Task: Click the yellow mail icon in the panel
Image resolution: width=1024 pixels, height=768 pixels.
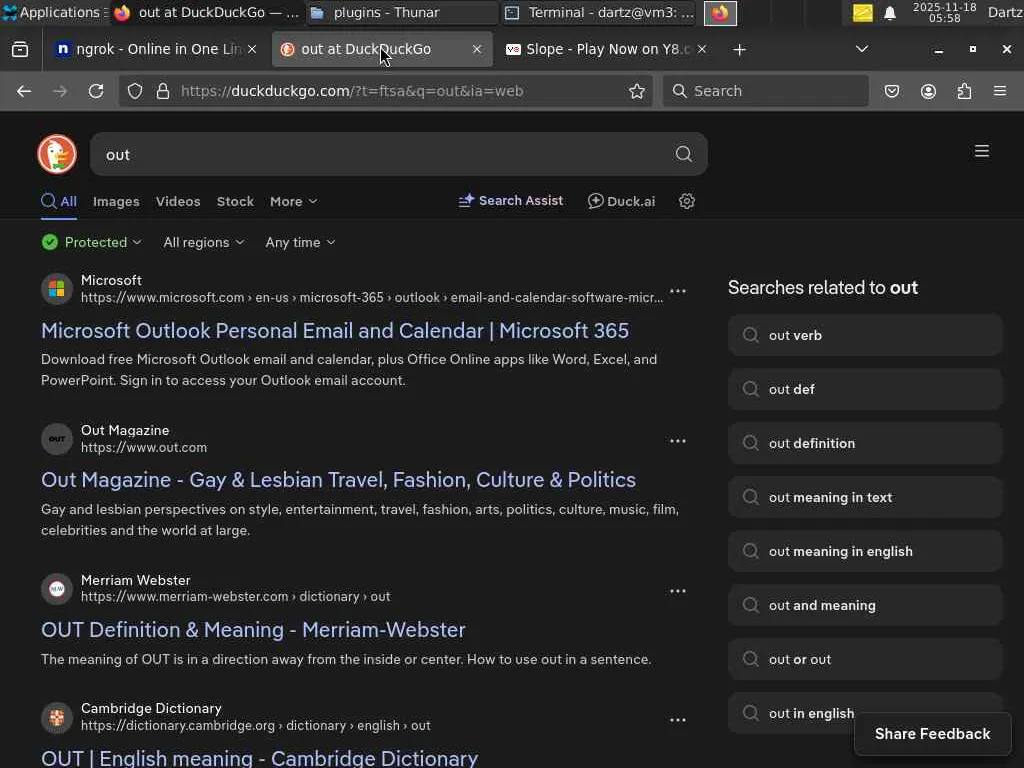Action: (862, 13)
